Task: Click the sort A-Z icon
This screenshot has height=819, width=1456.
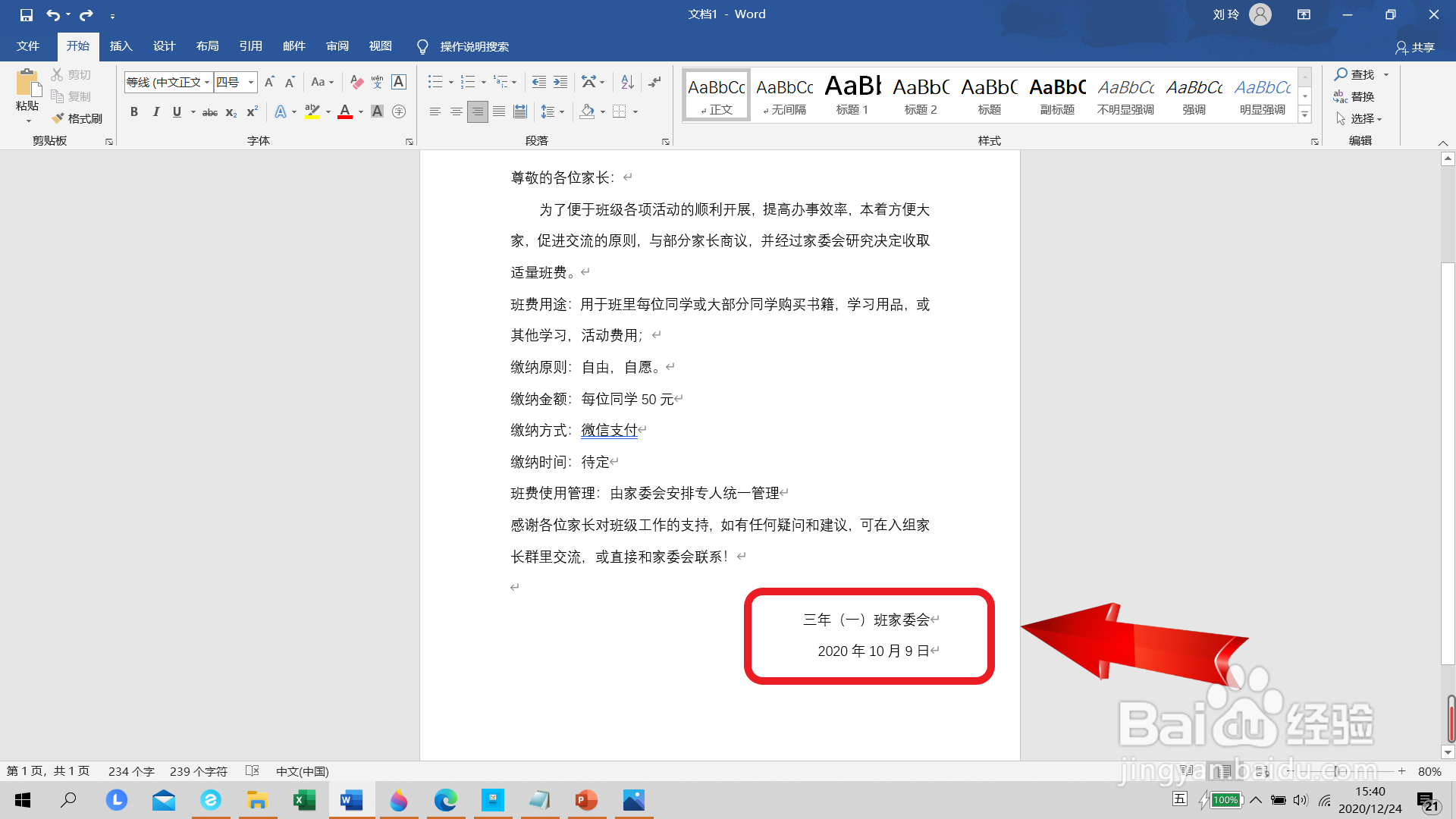Action: tap(627, 82)
